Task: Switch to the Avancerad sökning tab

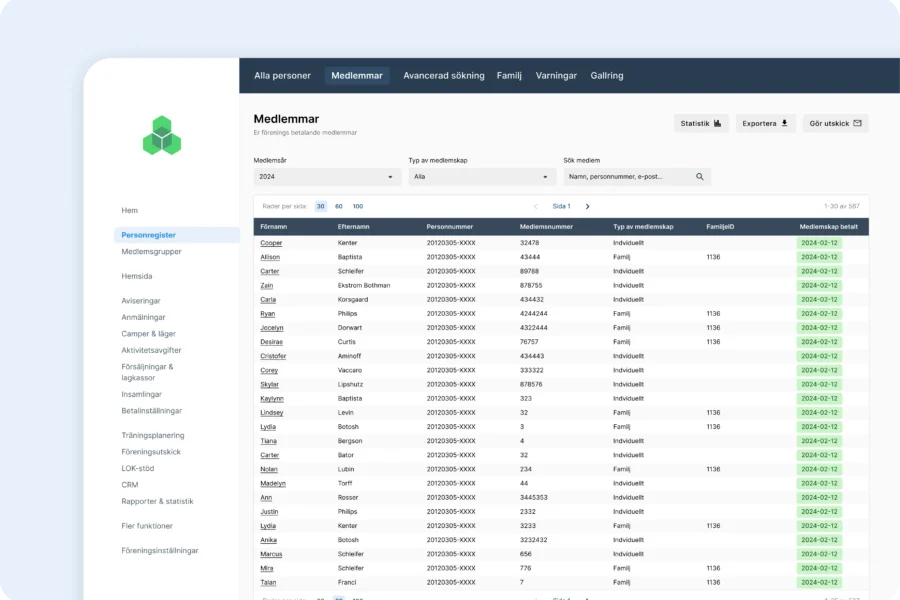Action: 443,76
